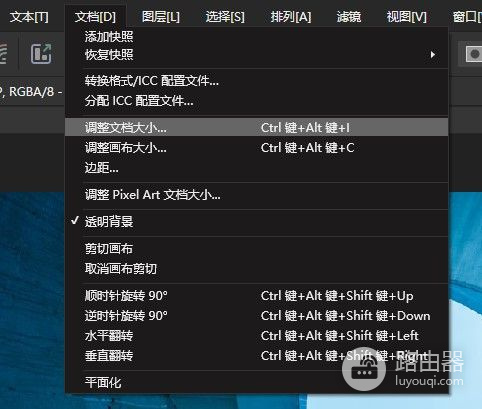The width and height of the screenshot is (482, 409).
Task: Open the 边距... dialog
Action: point(256,168)
